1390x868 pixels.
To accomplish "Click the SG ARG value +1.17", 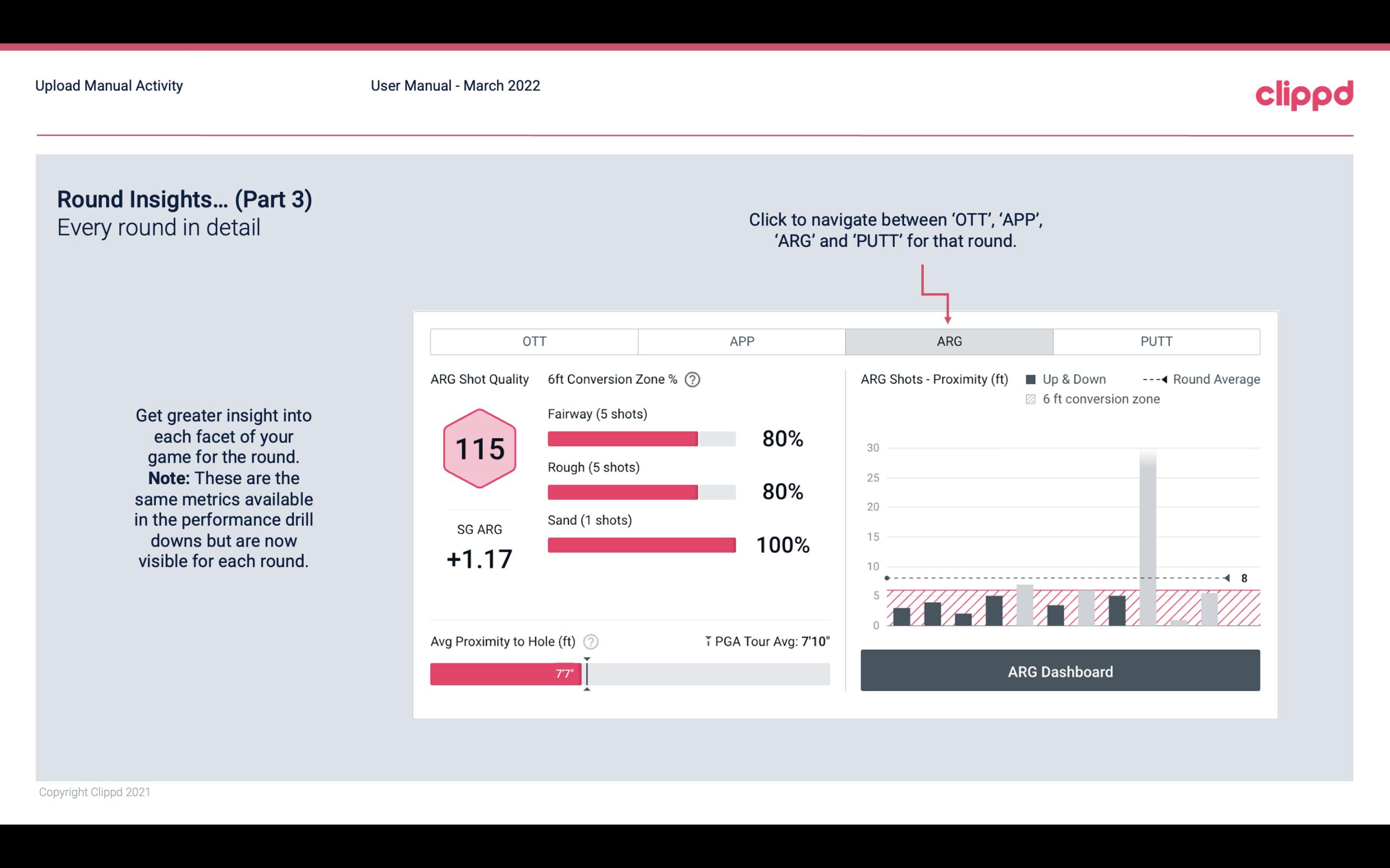I will (x=479, y=558).
